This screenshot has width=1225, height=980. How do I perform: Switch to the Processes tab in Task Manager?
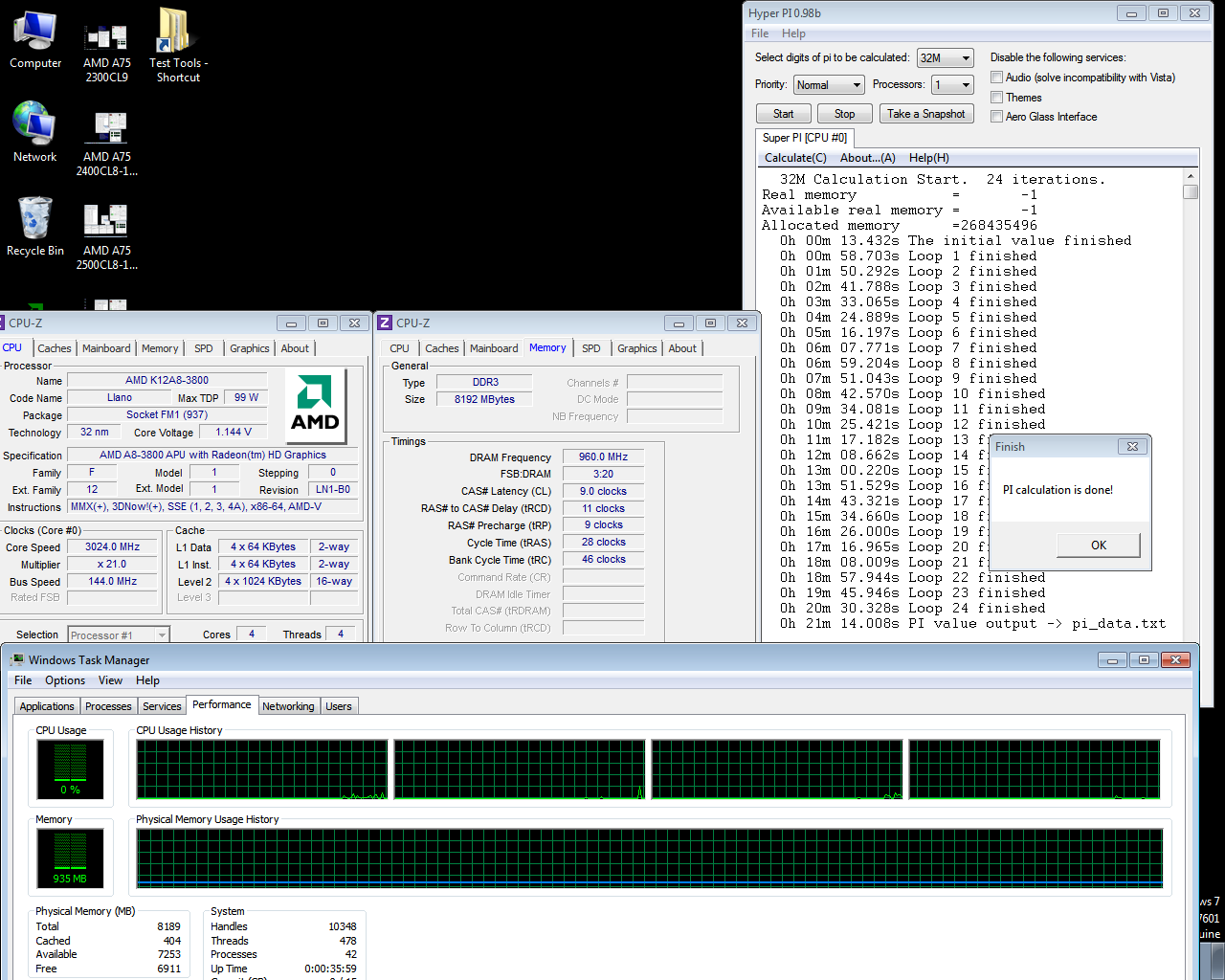(108, 706)
